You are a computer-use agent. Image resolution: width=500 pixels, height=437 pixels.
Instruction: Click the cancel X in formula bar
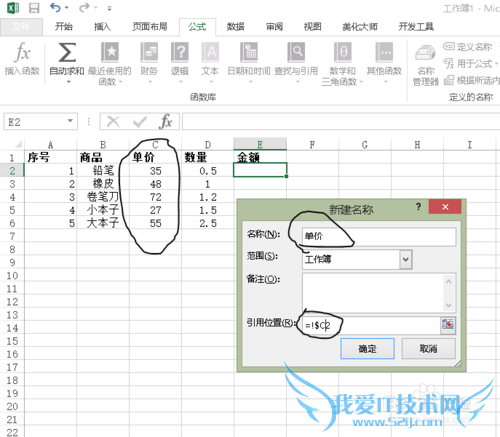(x=113, y=122)
